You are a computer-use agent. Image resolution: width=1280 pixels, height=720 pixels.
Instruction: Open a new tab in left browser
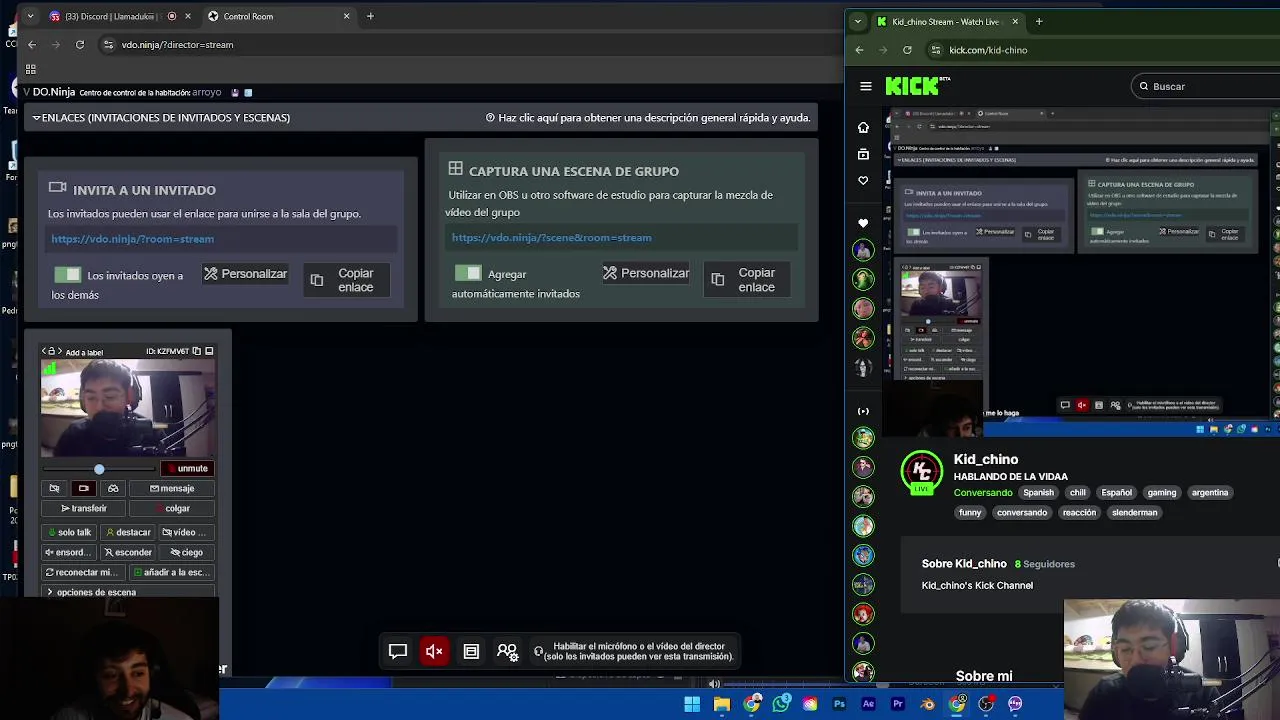coord(370,16)
